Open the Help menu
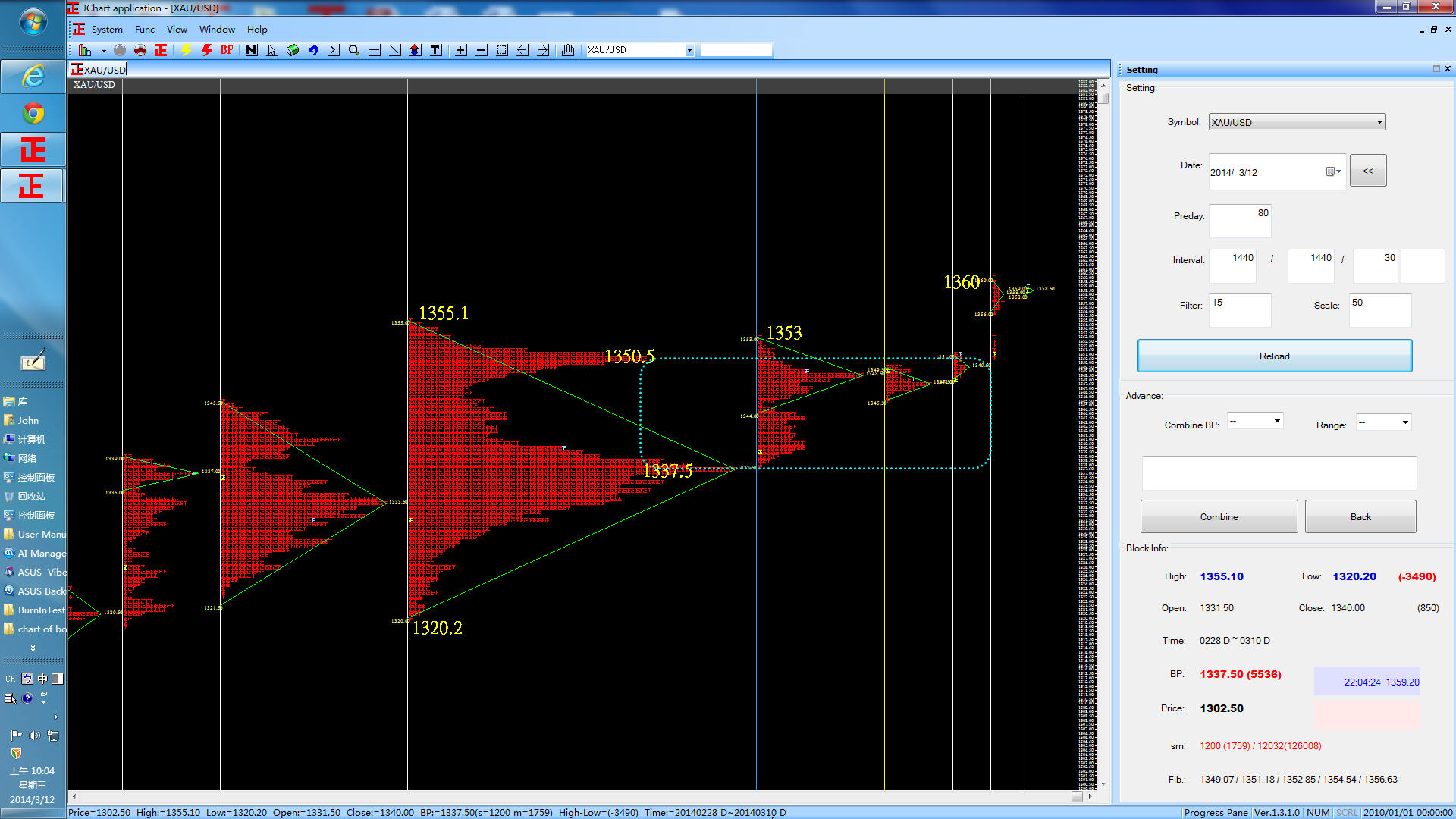The height and width of the screenshot is (819, 1456). pyautogui.click(x=257, y=29)
